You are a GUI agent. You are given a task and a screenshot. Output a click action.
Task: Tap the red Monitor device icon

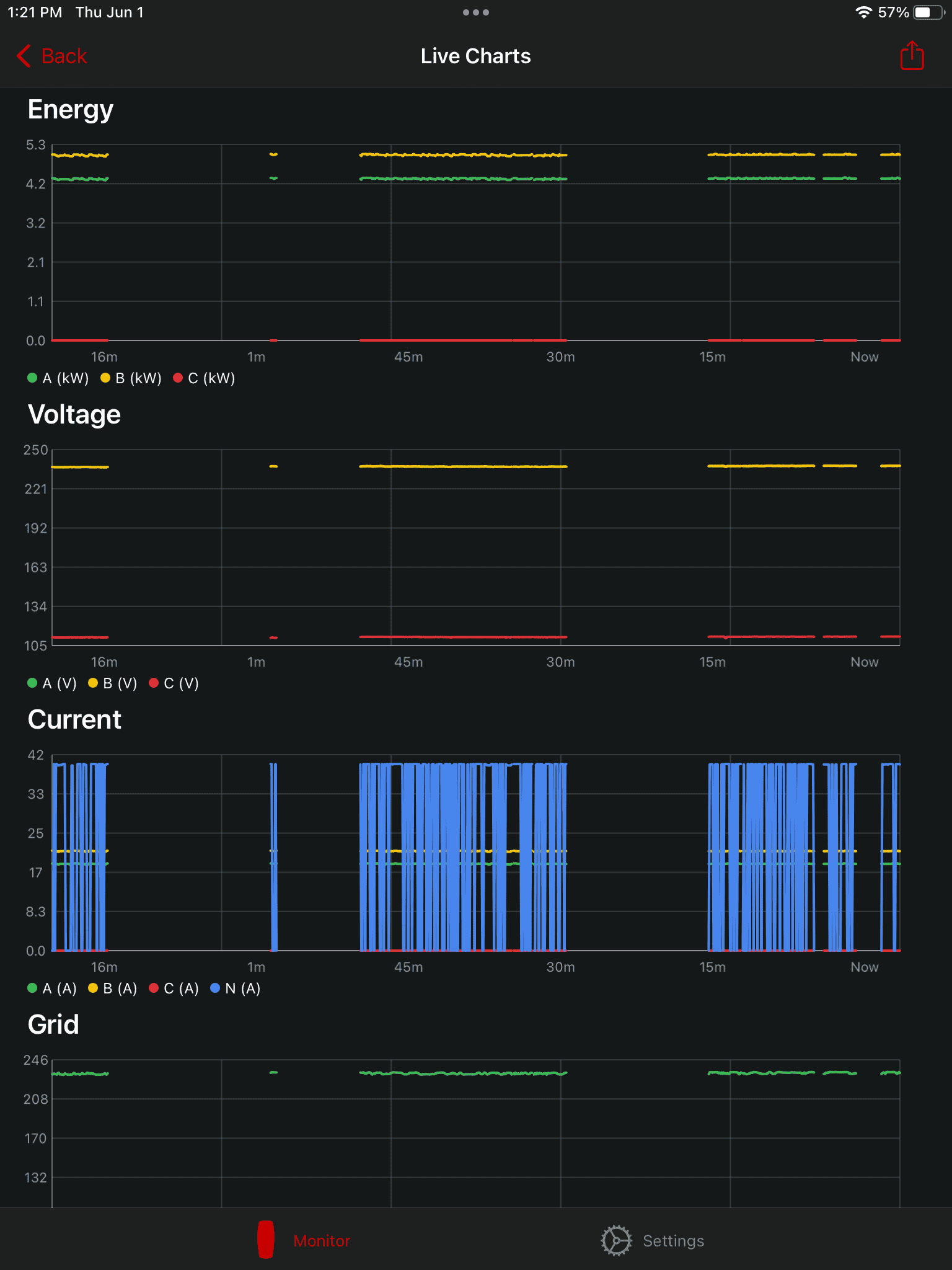tap(266, 1240)
